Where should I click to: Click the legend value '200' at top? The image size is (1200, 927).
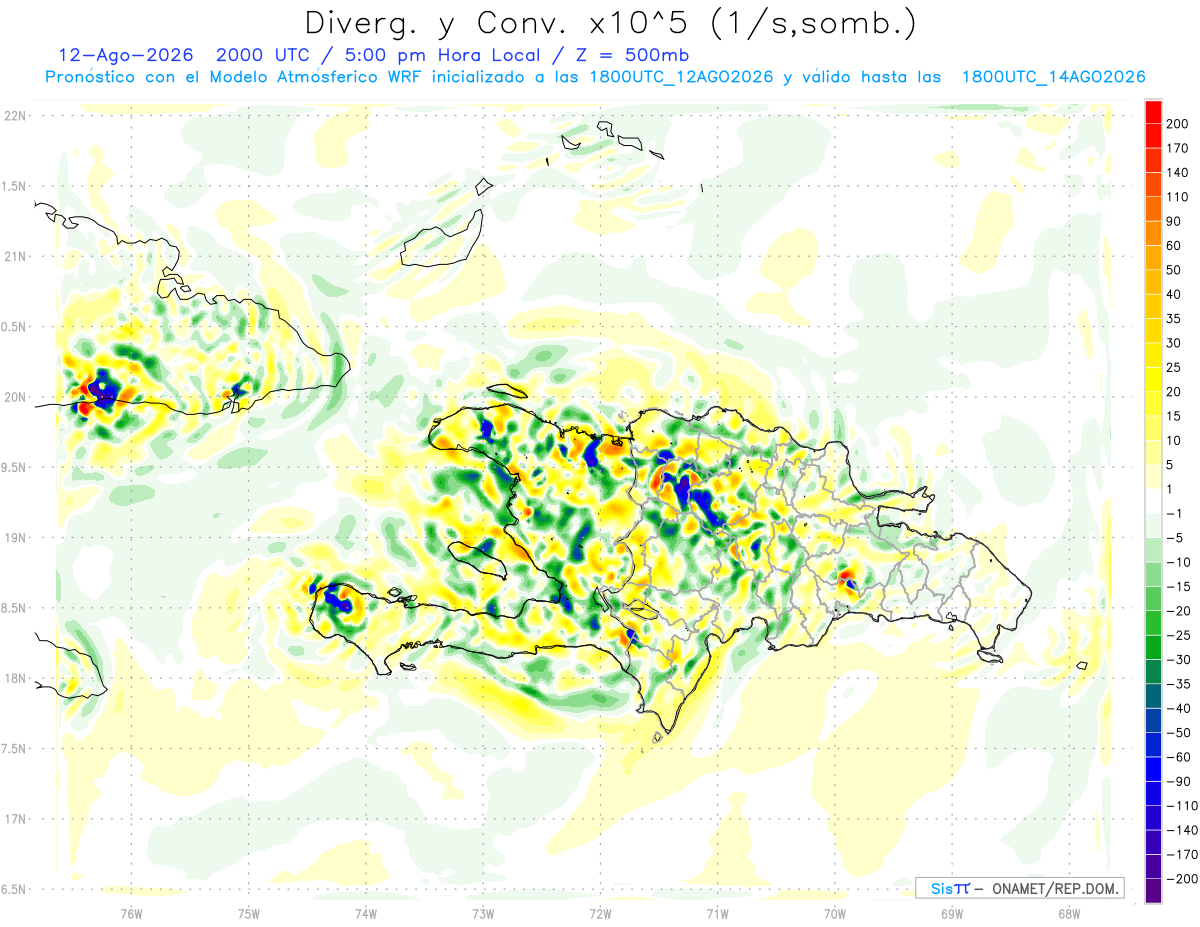(x=1178, y=124)
